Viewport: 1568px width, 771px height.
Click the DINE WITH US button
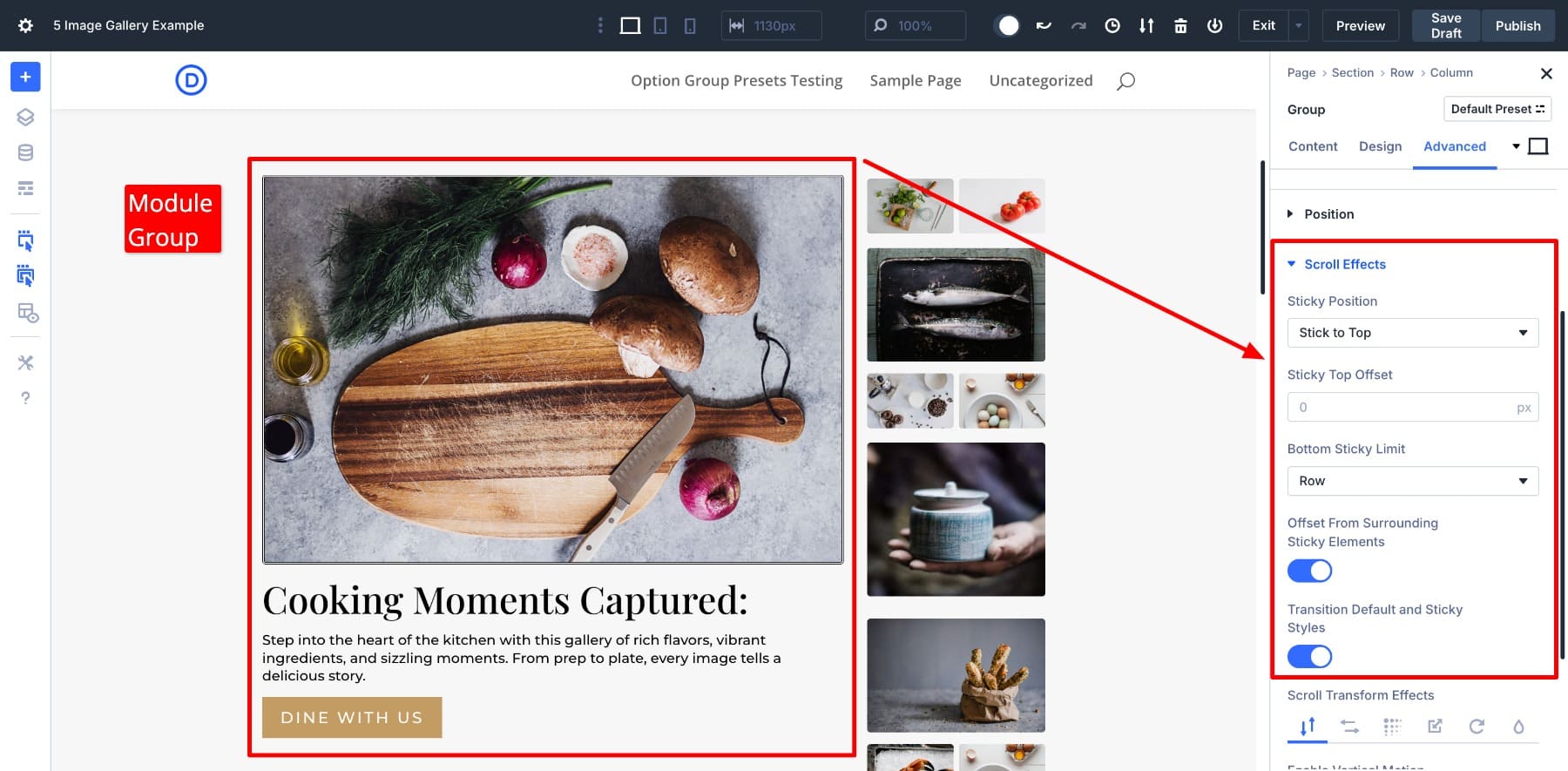coord(352,717)
